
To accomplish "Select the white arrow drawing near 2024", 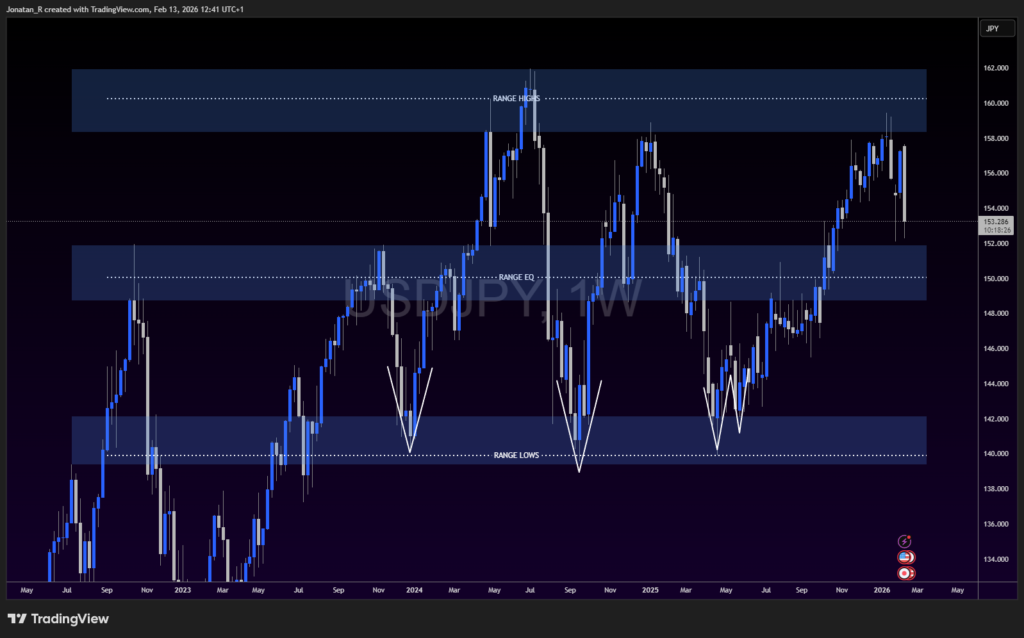I will [409, 410].
